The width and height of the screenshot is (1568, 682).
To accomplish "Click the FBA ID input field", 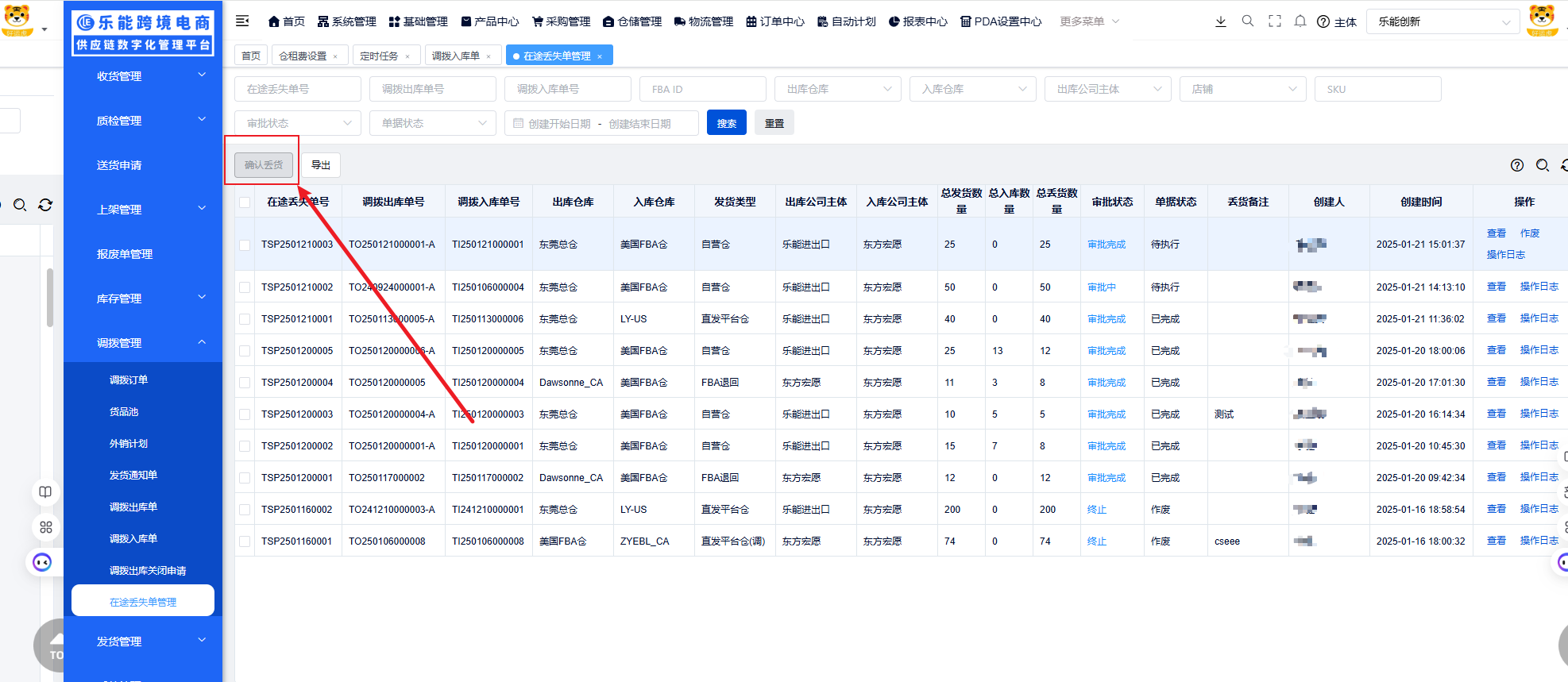I will [x=703, y=89].
